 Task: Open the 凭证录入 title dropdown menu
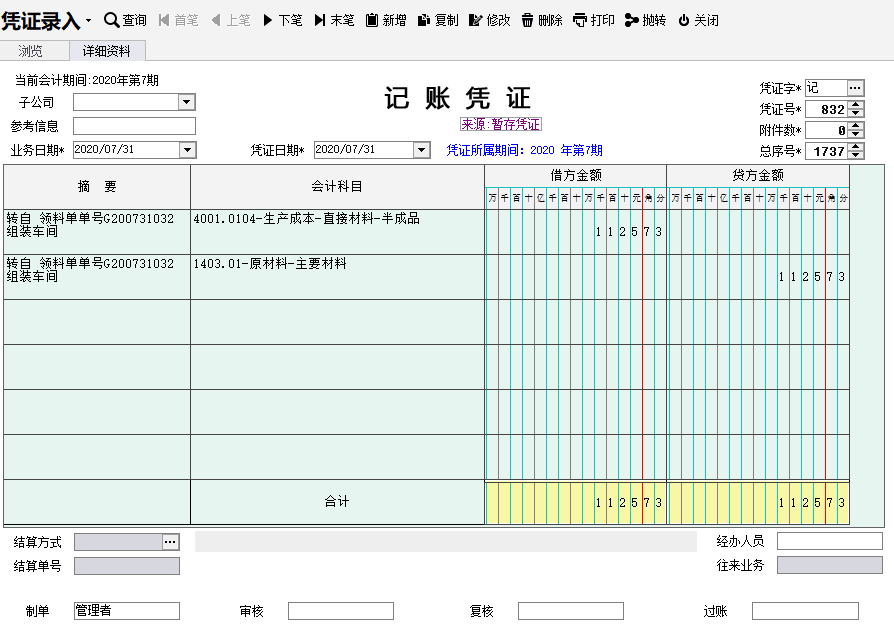coord(88,21)
